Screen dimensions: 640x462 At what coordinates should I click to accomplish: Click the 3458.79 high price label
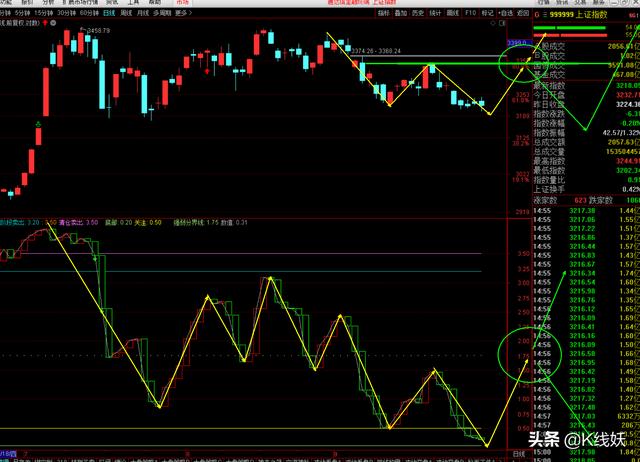point(98,31)
